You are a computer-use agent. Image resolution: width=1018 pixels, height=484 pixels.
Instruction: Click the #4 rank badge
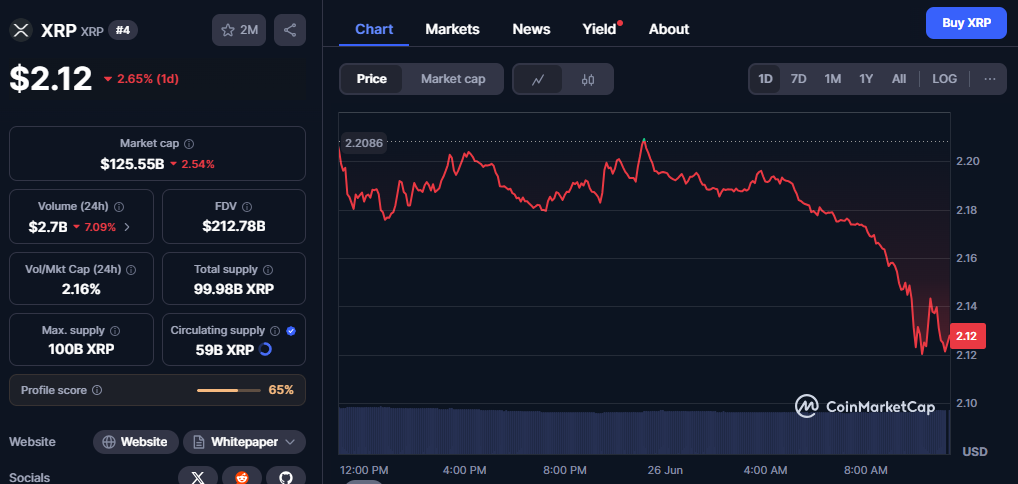click(x=123, y=30)
